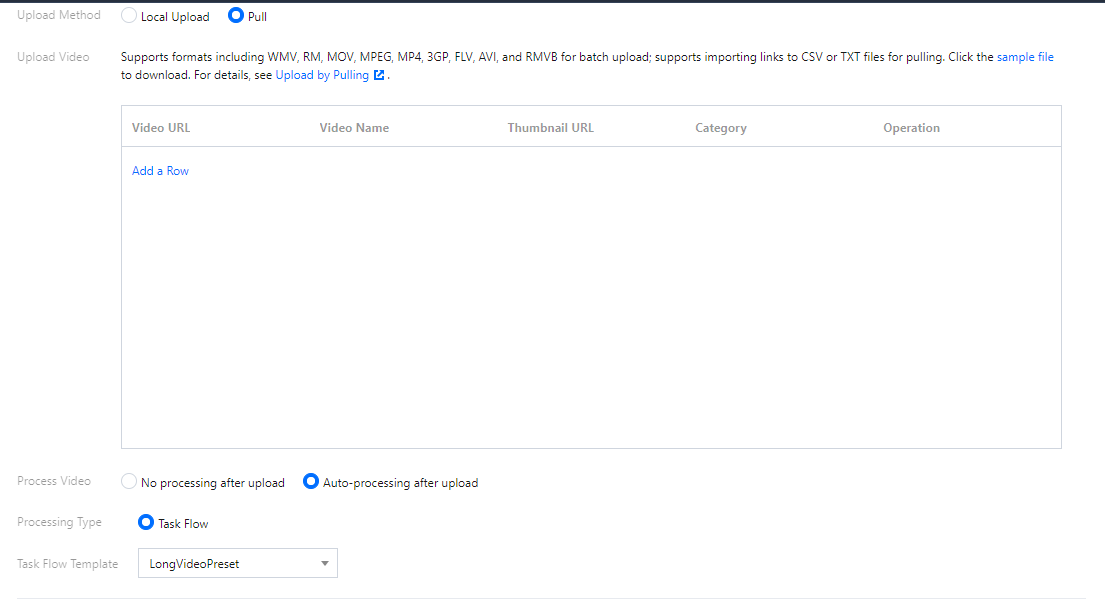This screenshot has width=1105, height=603.
Task: Click the Task Flow Template dropdown arrow
Action: tap(324, 563)
